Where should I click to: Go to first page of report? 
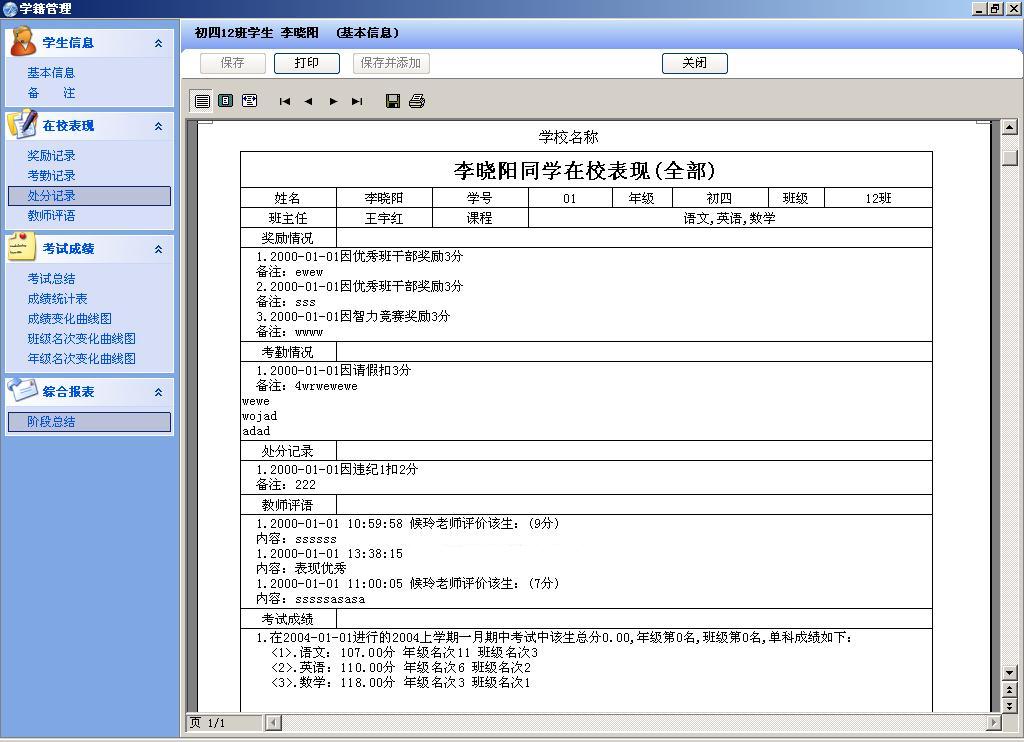click(x=285, y=101)
